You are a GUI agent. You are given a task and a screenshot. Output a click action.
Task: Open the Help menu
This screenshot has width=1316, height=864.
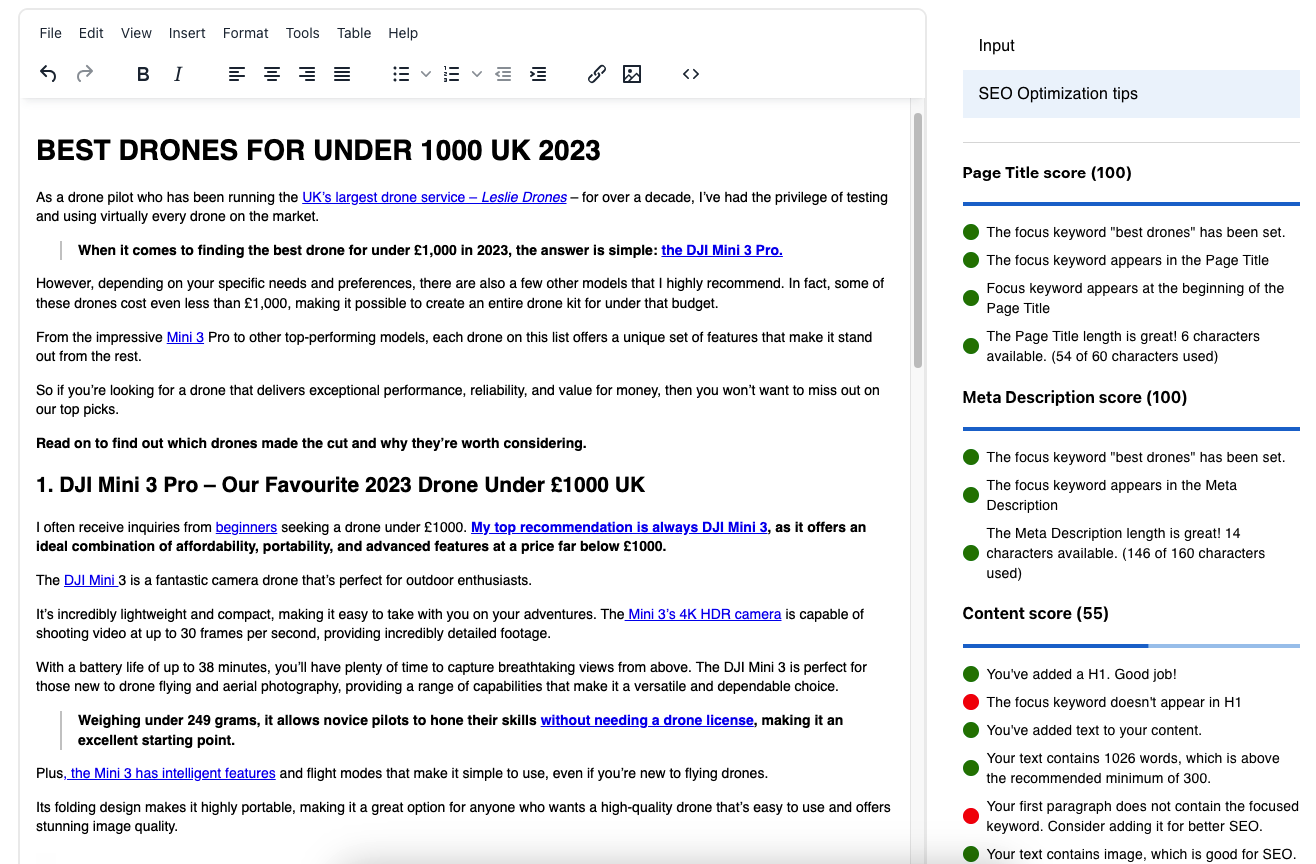[403, 33]
